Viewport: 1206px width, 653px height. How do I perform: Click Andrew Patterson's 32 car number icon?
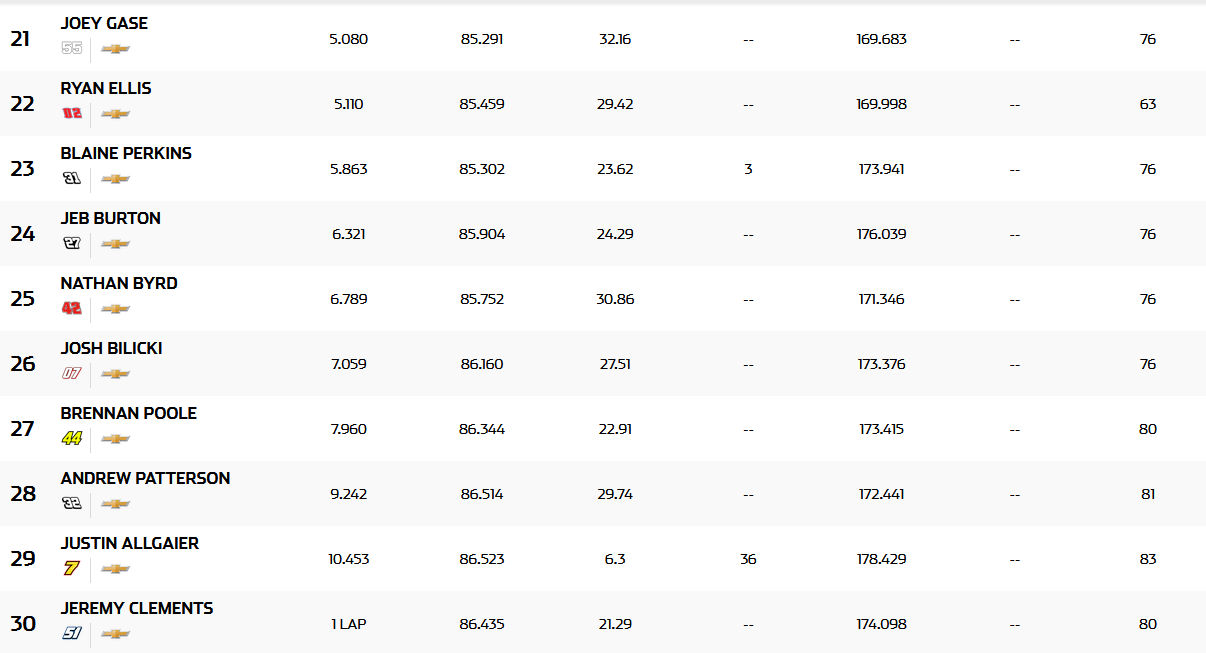72,503
